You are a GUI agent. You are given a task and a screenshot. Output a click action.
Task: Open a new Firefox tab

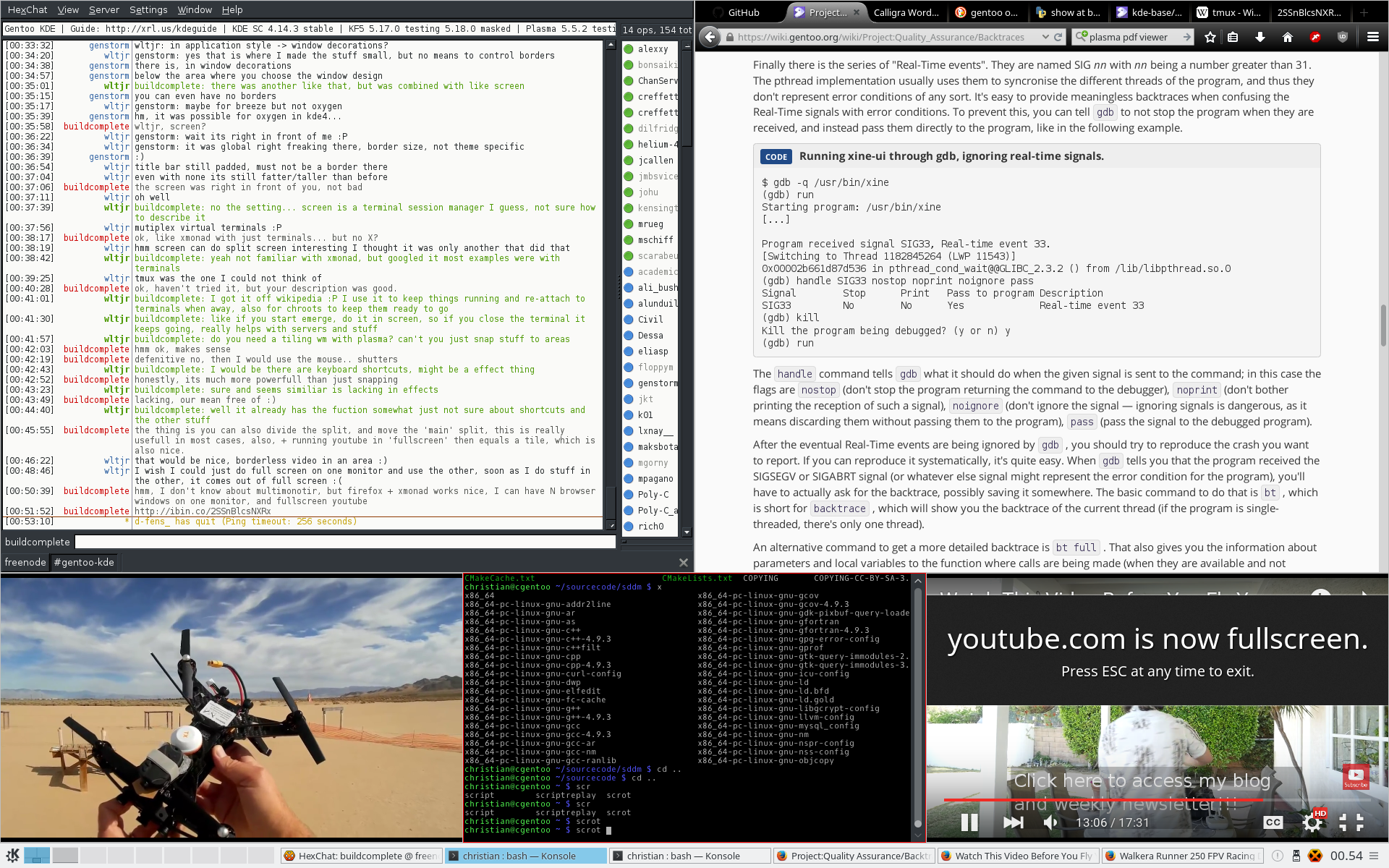click(1364, 12)
